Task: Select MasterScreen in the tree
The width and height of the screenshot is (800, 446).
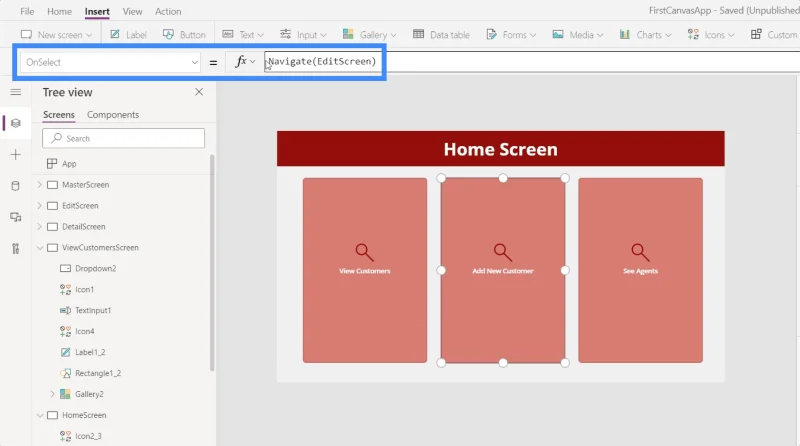Action: tap(85, 185)
